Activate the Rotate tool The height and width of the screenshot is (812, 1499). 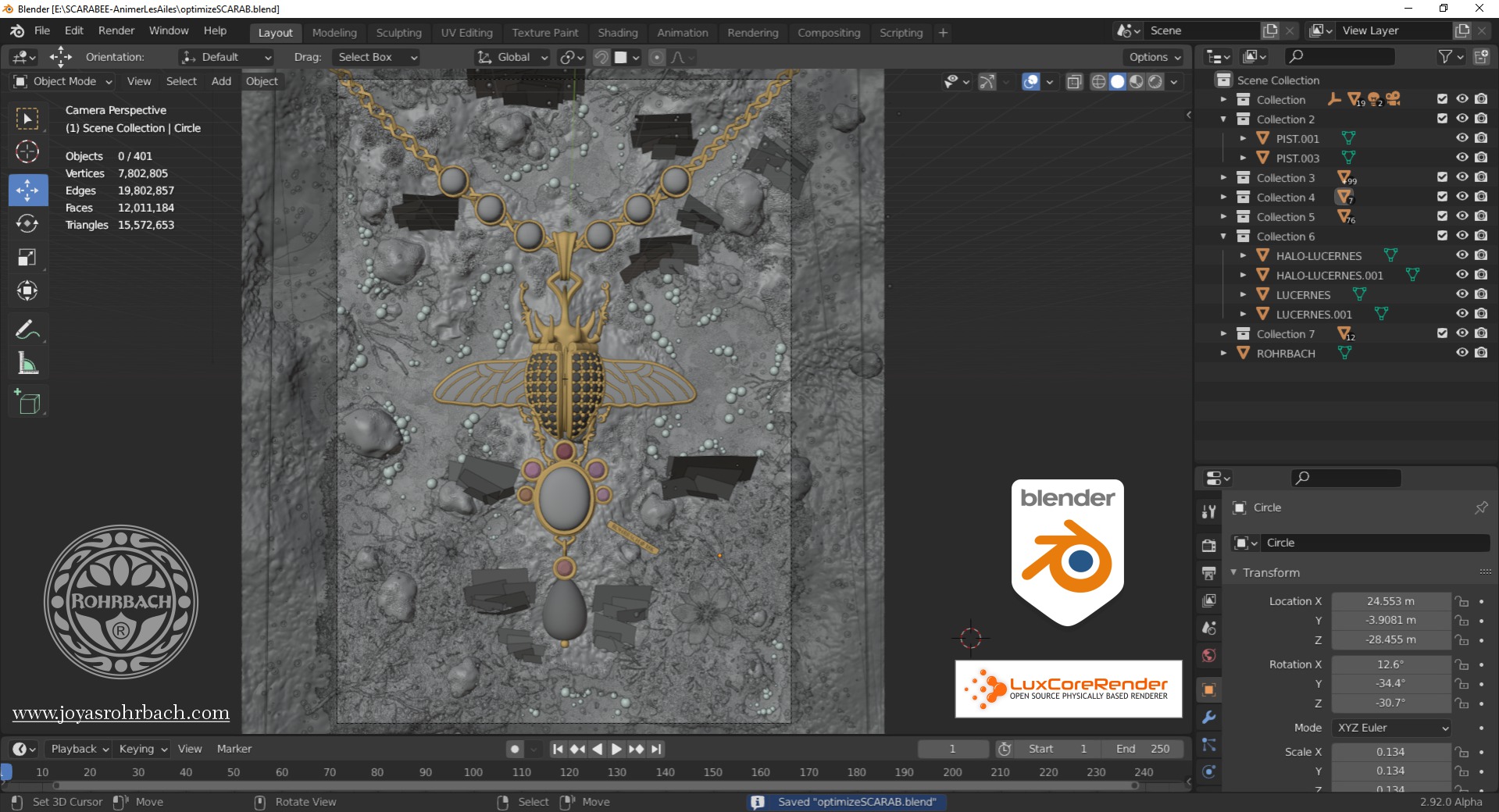coord(27,224)
